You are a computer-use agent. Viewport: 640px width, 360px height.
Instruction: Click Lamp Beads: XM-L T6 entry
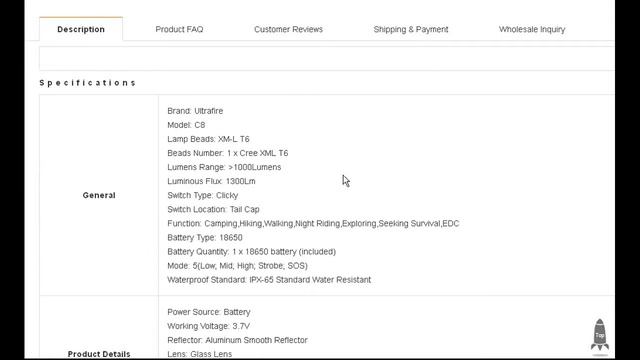click(x=208, y=139)
